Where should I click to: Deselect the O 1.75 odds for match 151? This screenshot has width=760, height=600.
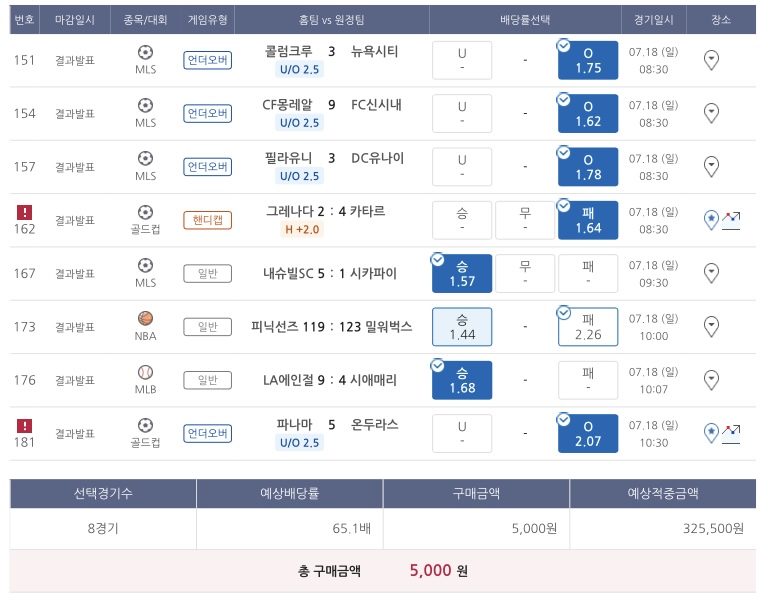(587, 61)
